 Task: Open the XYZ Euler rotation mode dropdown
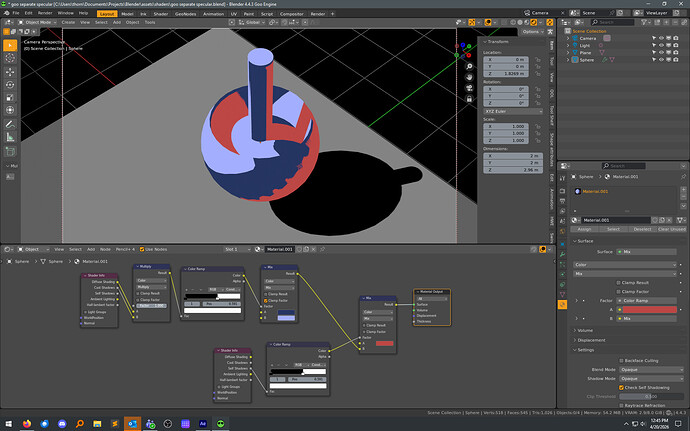tap(513, 111)
